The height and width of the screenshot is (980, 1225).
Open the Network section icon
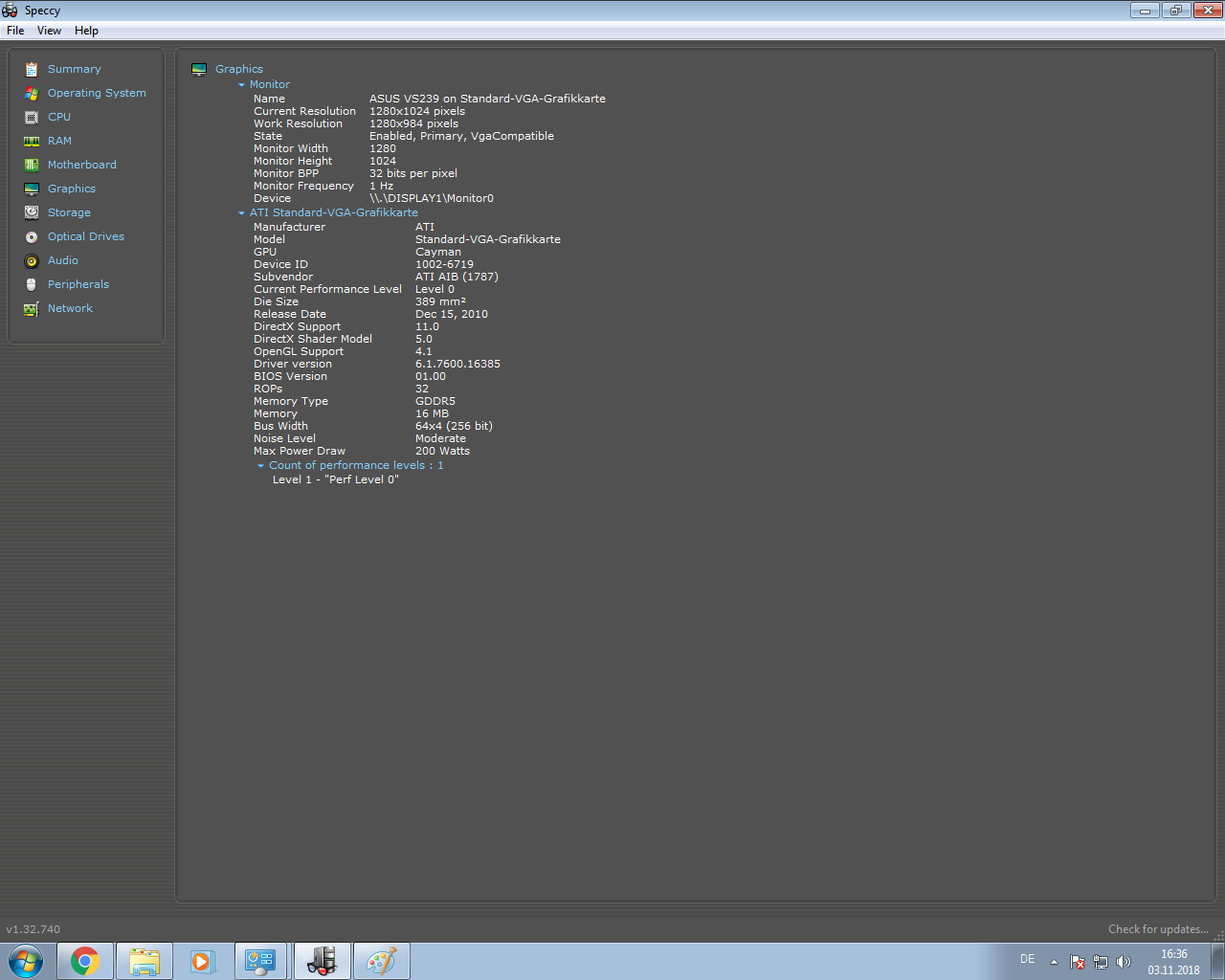tap(32, 308)
